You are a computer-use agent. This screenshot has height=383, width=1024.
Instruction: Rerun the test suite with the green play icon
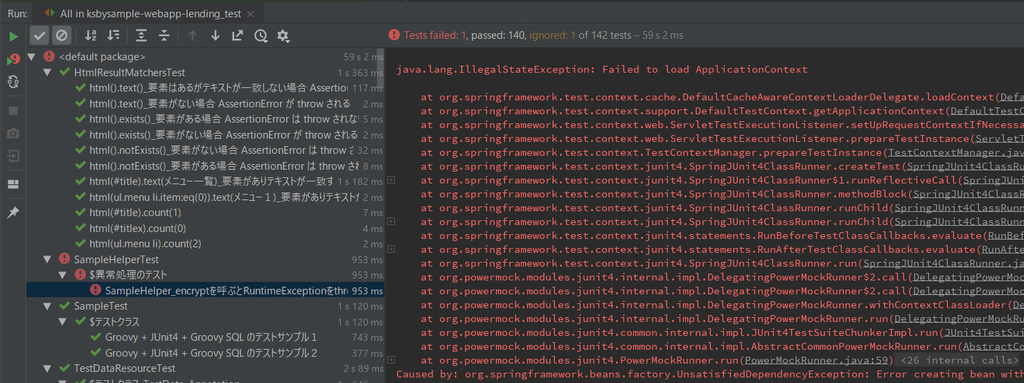click(13, 37)
